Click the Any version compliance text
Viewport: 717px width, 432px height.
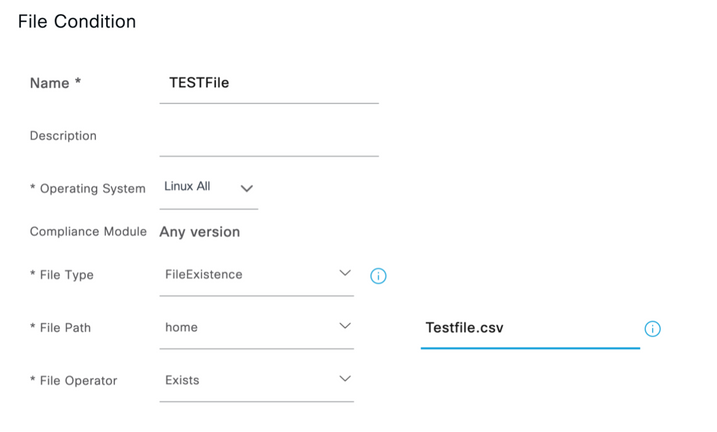pyautogui.click(x=199, y=232)
